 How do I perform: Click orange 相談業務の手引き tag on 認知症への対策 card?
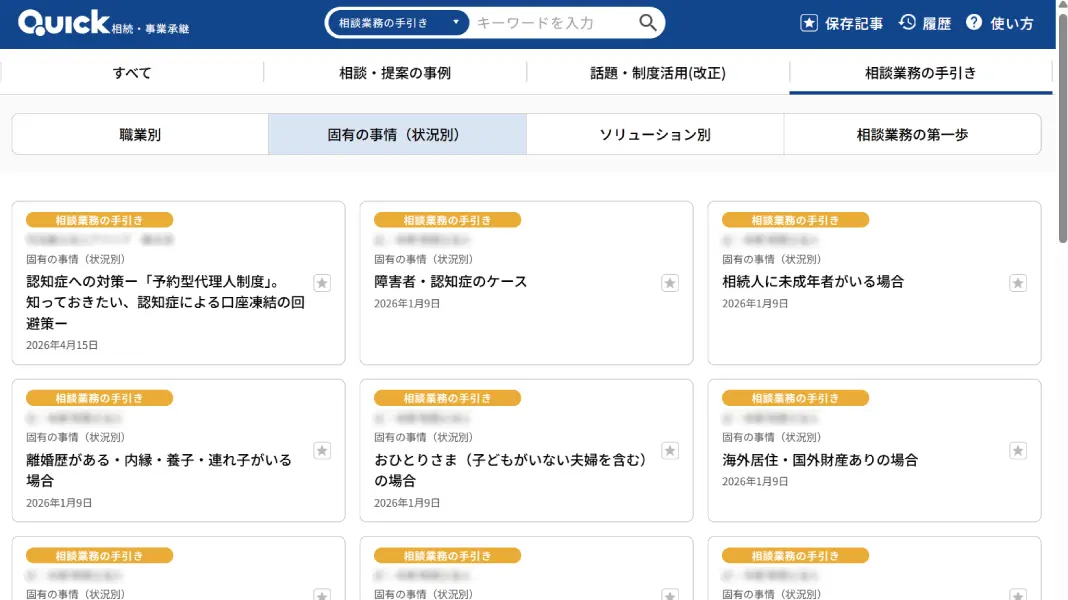point(99,220)
